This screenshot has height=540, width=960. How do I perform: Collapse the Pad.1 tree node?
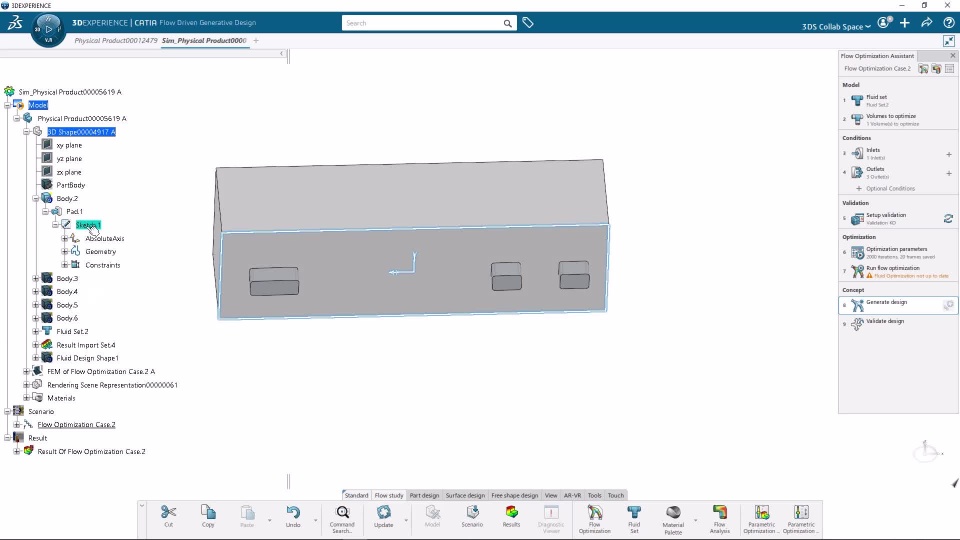[x=45, y=212]
